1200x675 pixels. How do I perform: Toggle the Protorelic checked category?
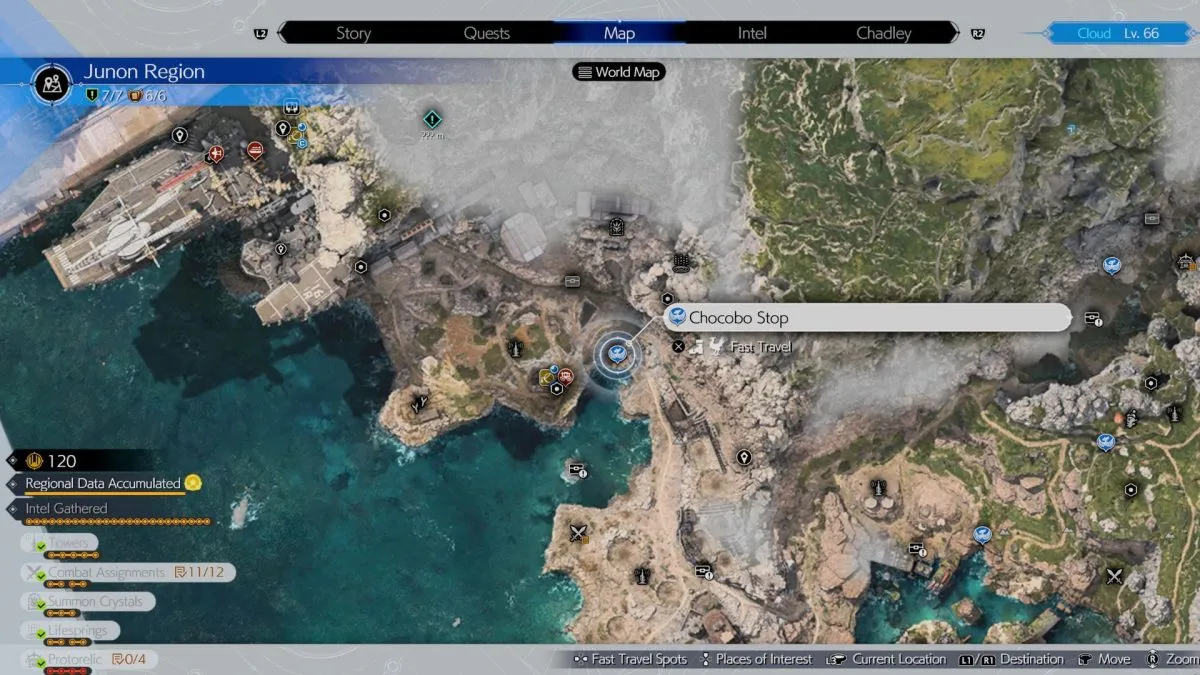coord(90,660)
